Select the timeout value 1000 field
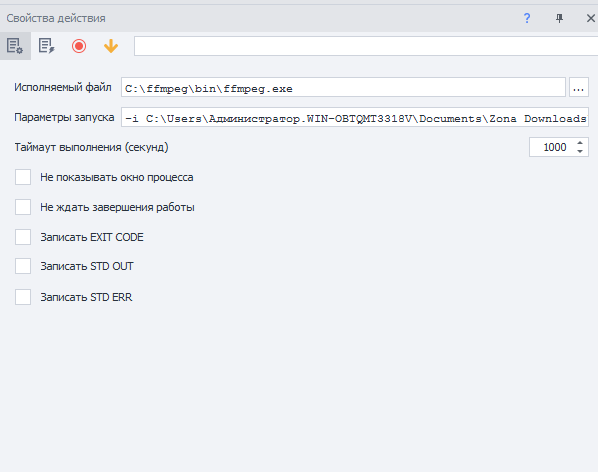Image resolution: width=598 pixels, height=472 pixels. 552,147
